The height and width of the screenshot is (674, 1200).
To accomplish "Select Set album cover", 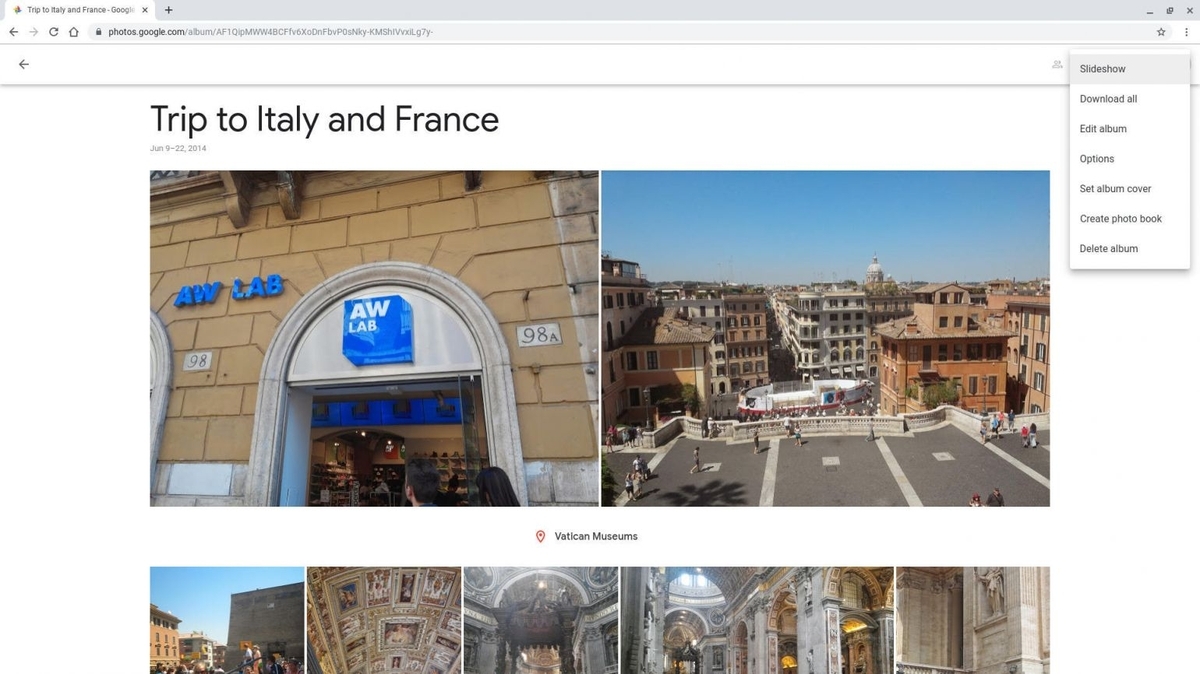I will [1115, 188].
